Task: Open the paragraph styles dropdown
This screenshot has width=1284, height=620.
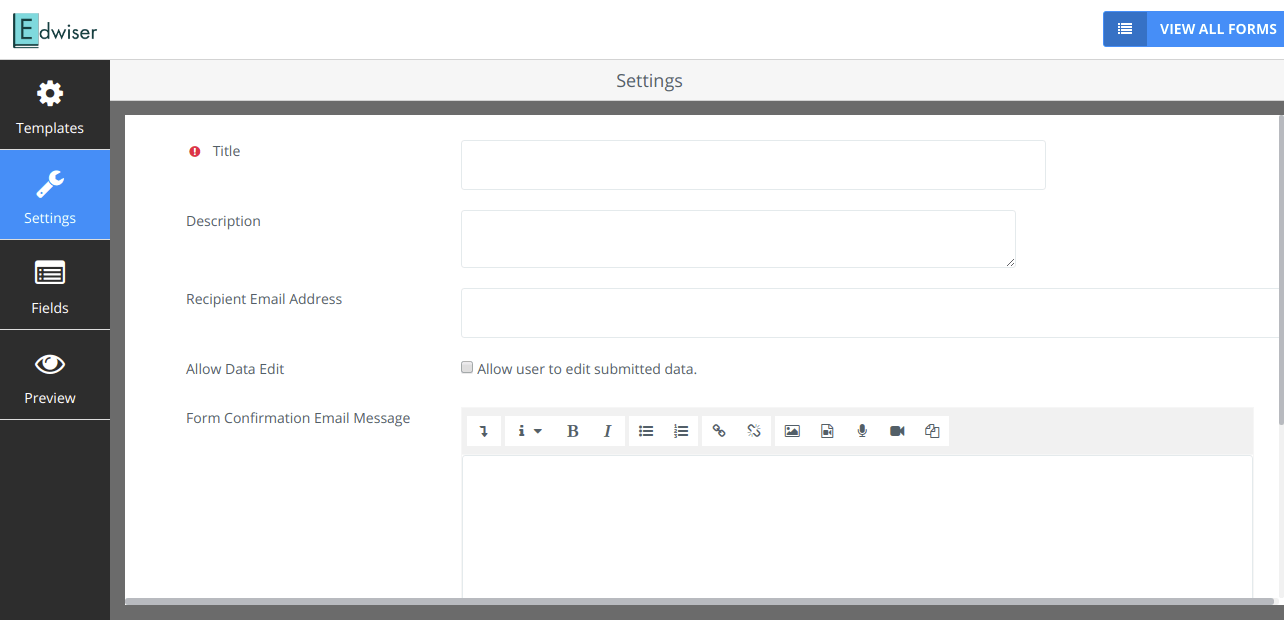Action: coord(528,430)
